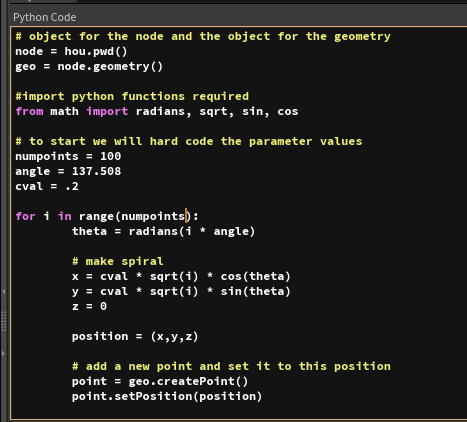Click on the theta = radians line

pyautogui.click(x=164, y=231)
